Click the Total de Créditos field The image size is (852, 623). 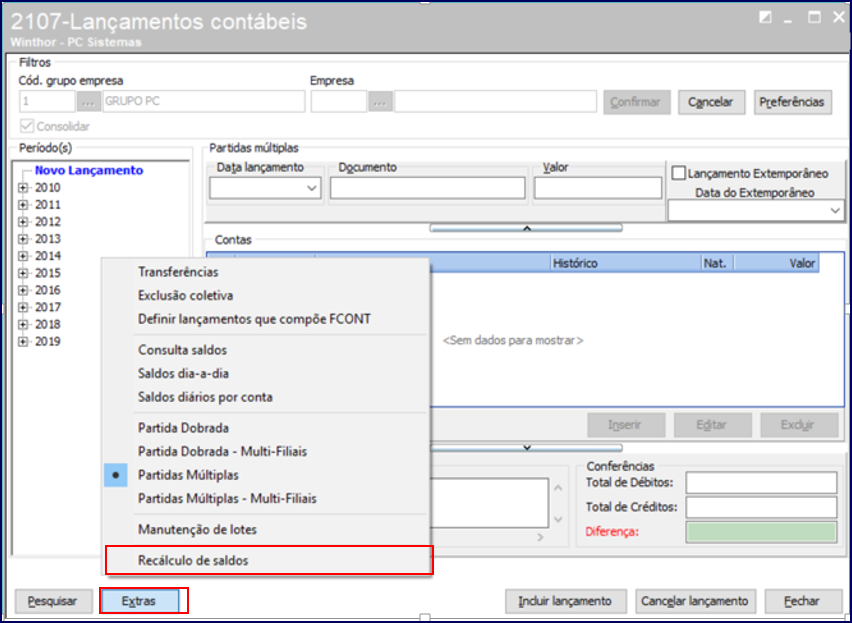pyautogui.click(x=761, y=507)
